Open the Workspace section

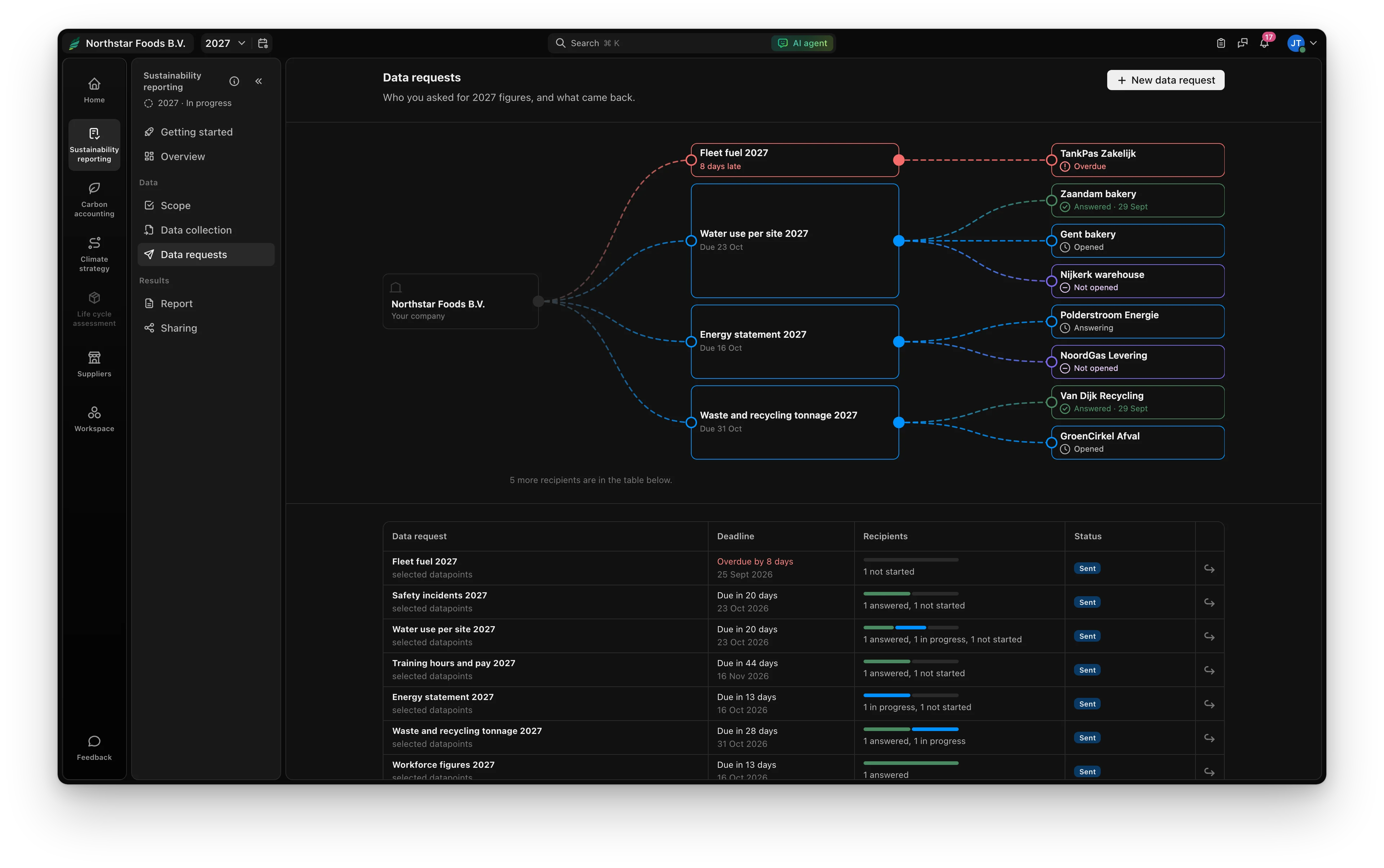94,419
